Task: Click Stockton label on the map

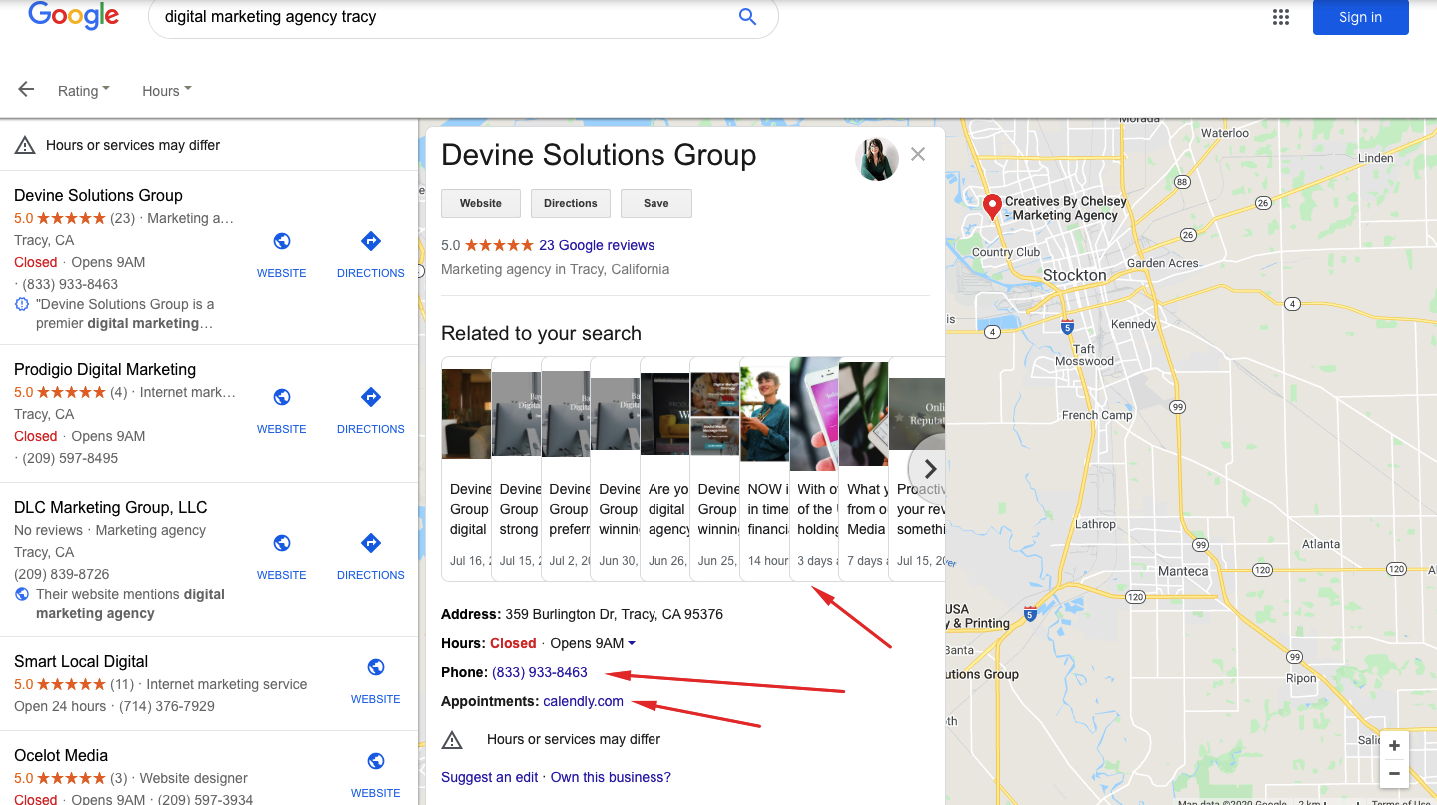Action: (1075, 275)
